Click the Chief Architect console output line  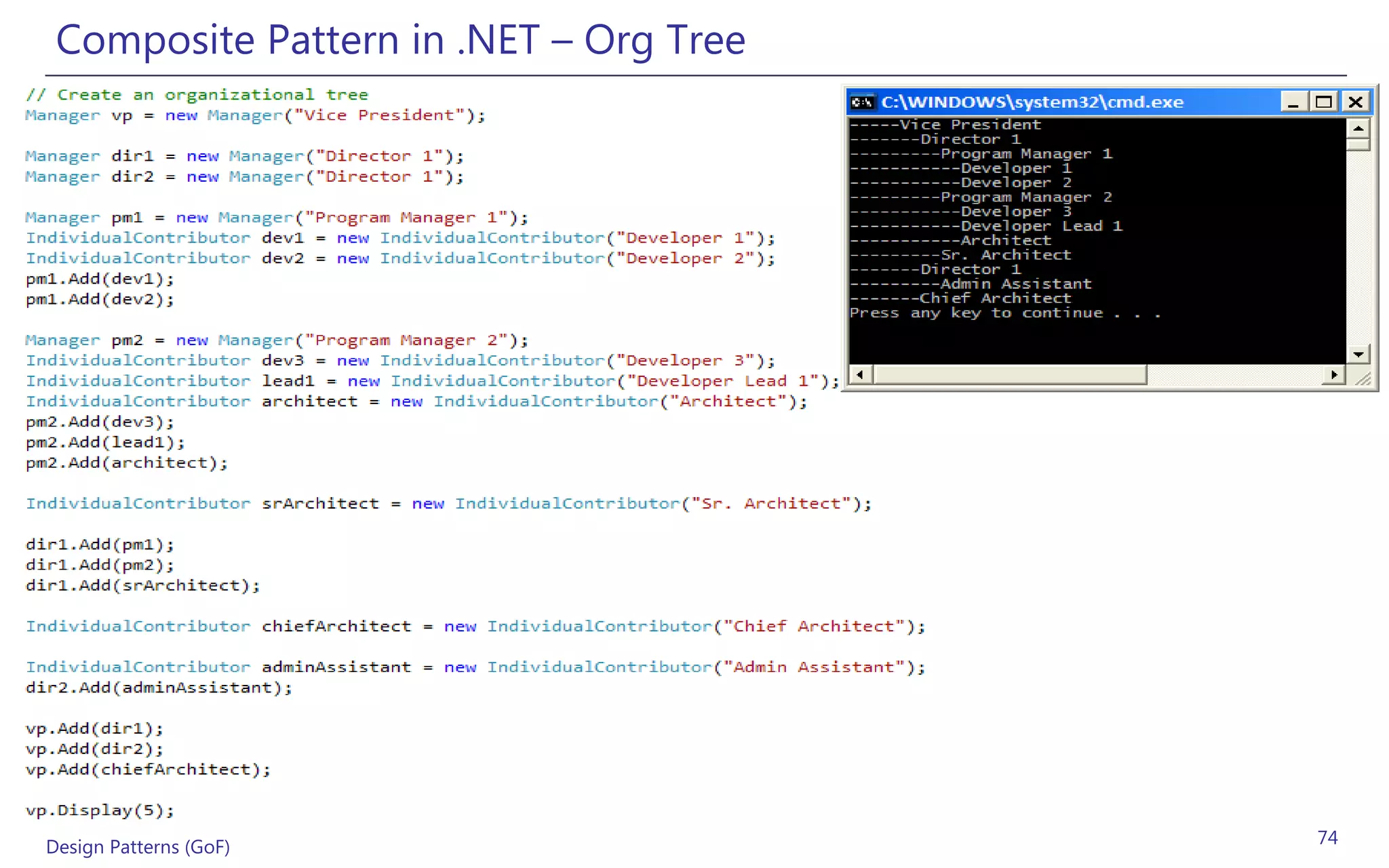click(x=994, y=298)
